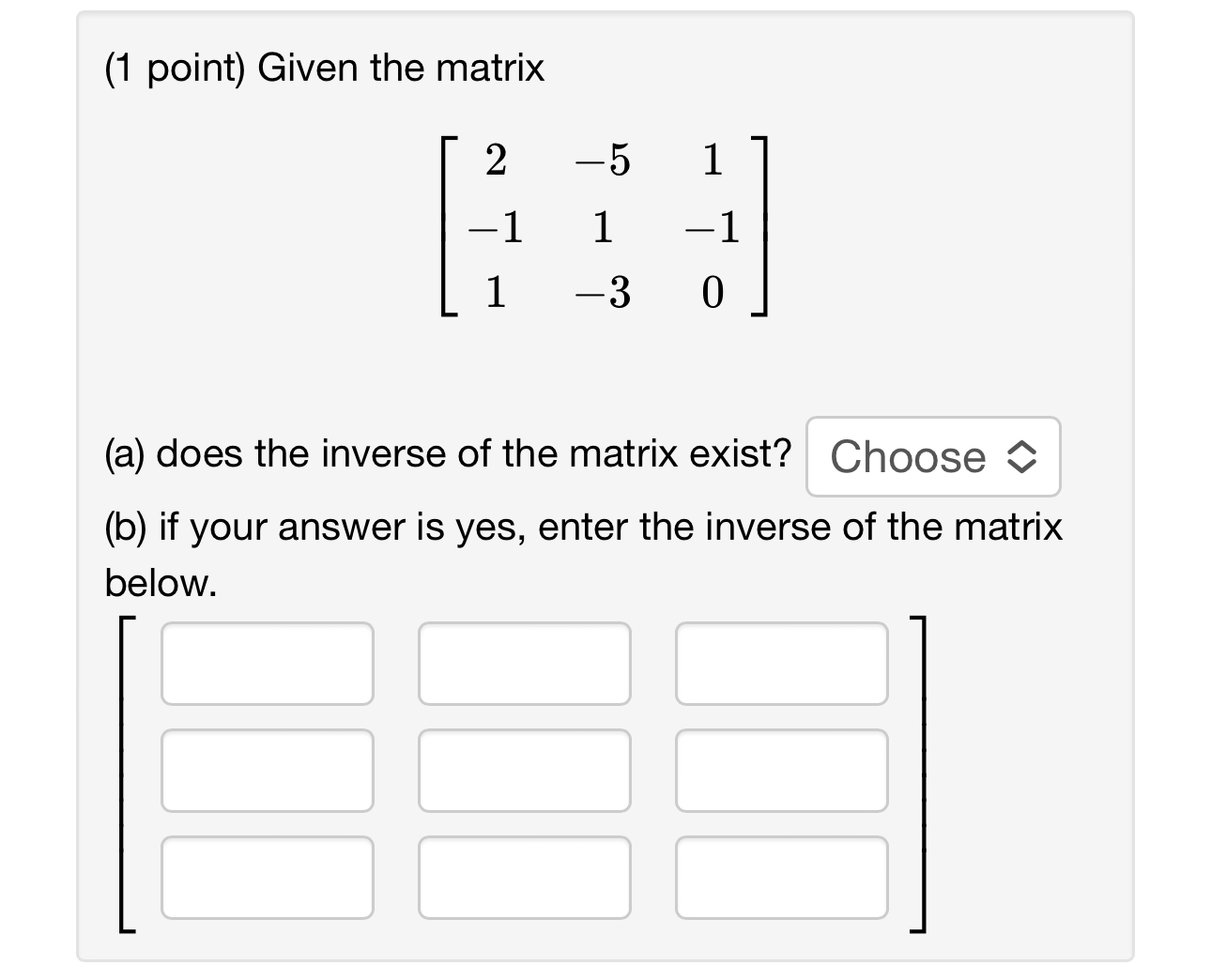This screenshot has height=980, width=1211.
Task: Click the top-middle matrix answer input box
Action: click(x=525, y=664)
